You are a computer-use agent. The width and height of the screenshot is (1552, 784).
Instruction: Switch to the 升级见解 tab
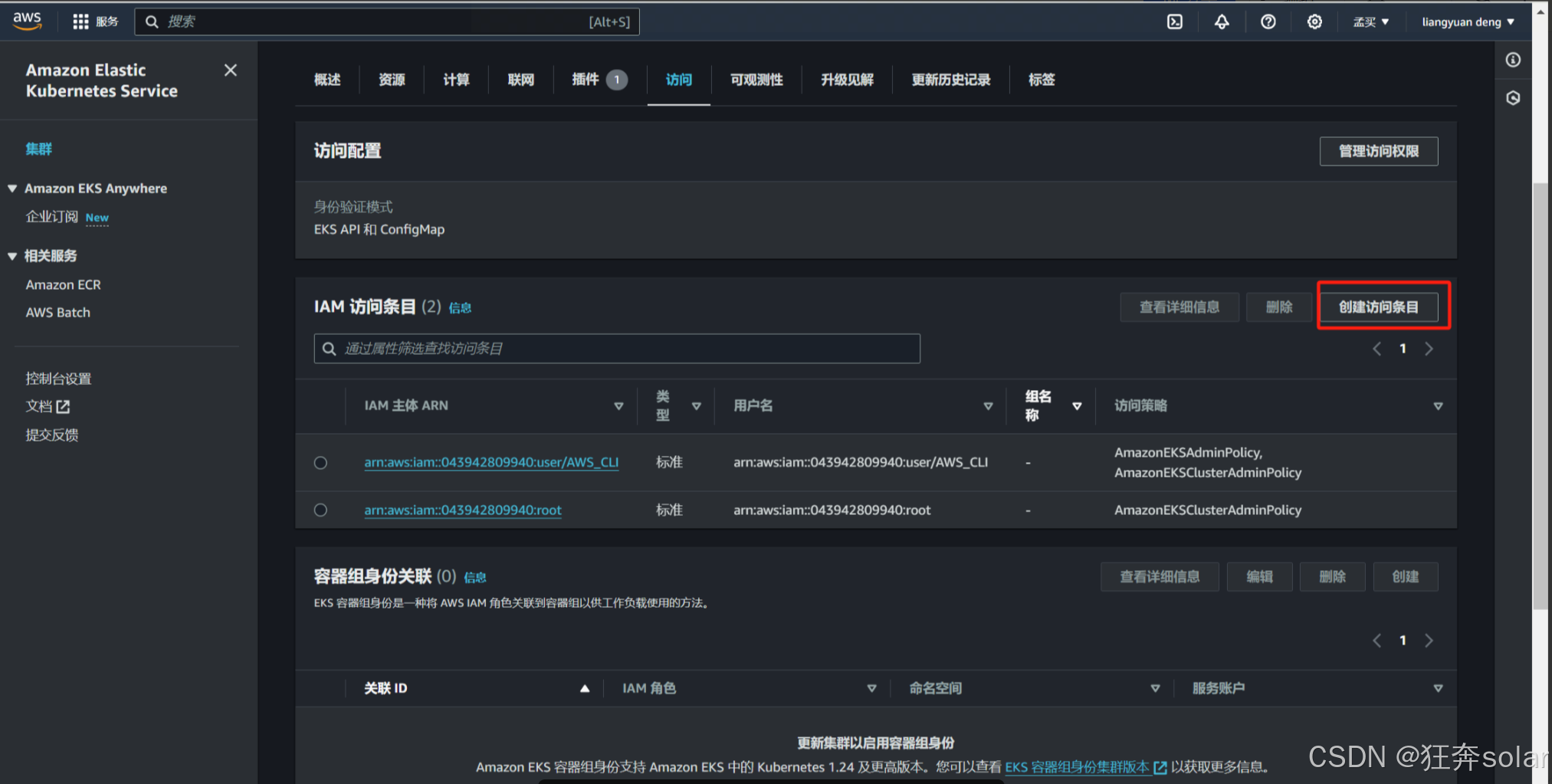pos(847,80)
